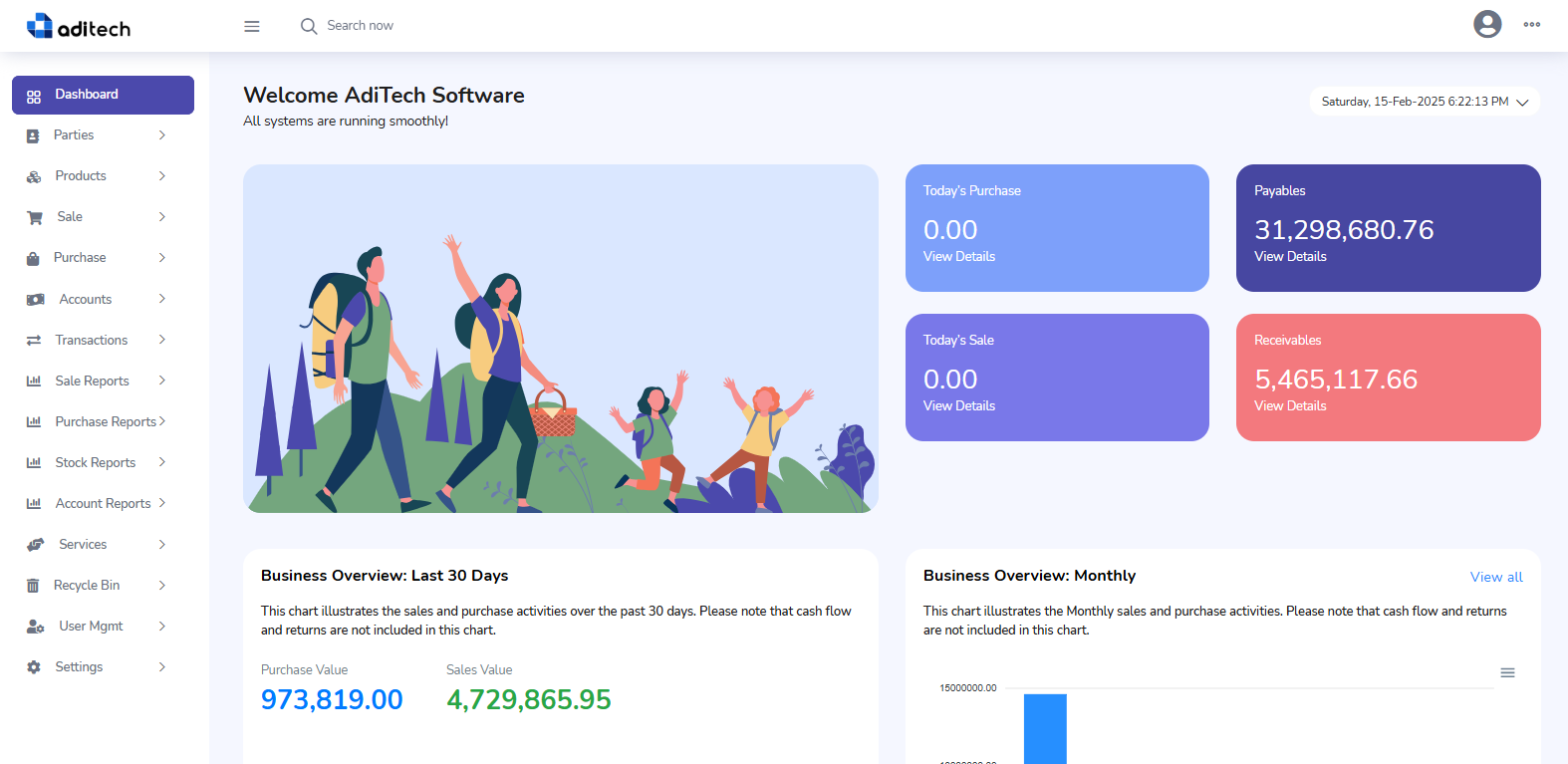Open the monthly chart hamburger menu icon
The width and height of the screenshot is (1568, 764).
[1507, 673]
